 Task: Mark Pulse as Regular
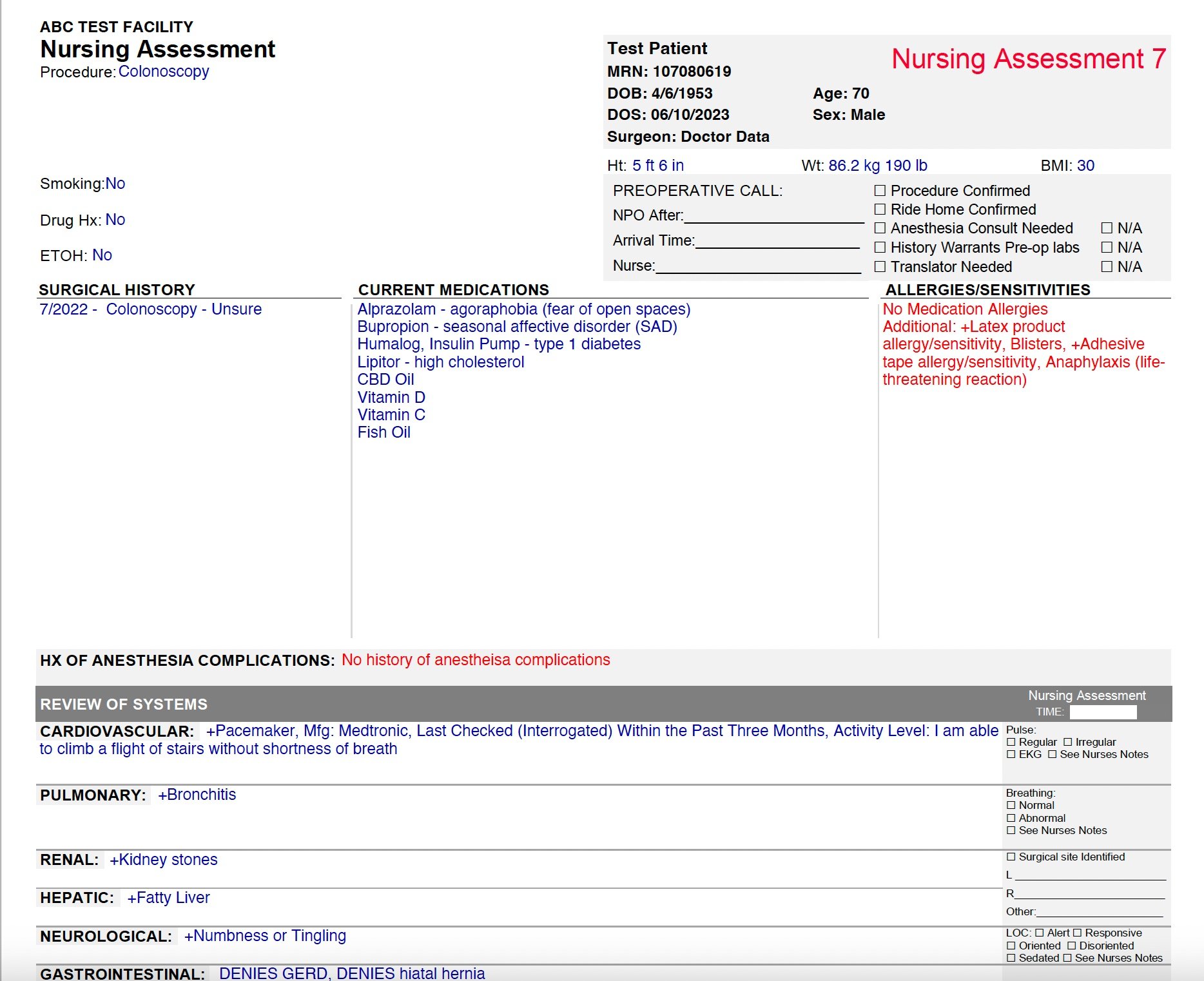pos(1011,743)
